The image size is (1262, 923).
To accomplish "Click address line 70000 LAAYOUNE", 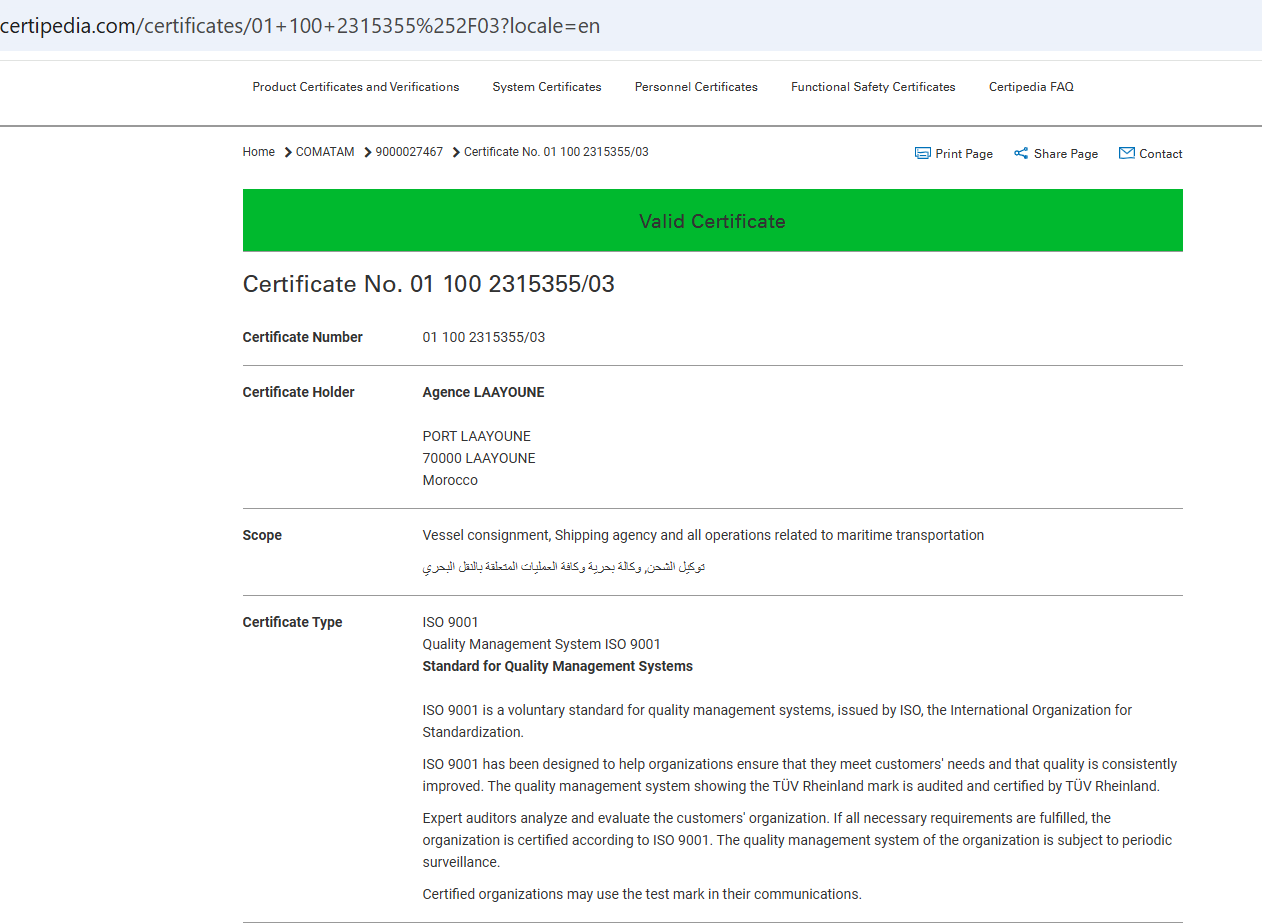I will (479, 458).
